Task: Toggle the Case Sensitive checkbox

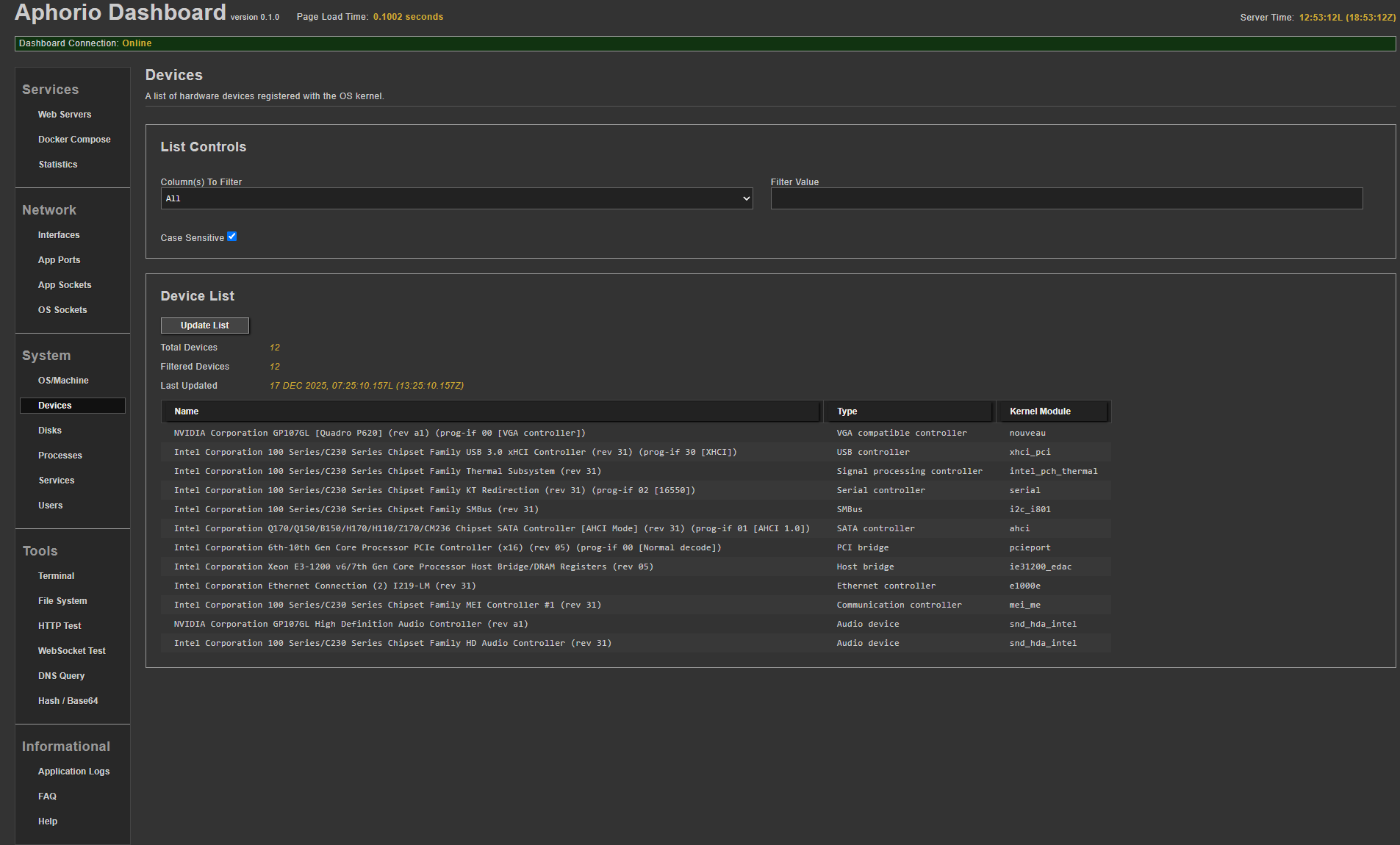Action: pyautogui.click(x=231, y=237)
